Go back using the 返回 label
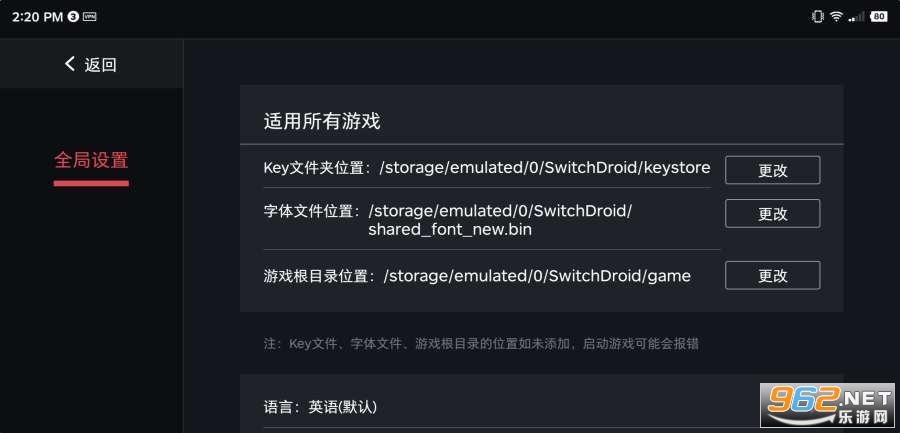This screenshot has width=900, height=433. [x=101, y=65]
